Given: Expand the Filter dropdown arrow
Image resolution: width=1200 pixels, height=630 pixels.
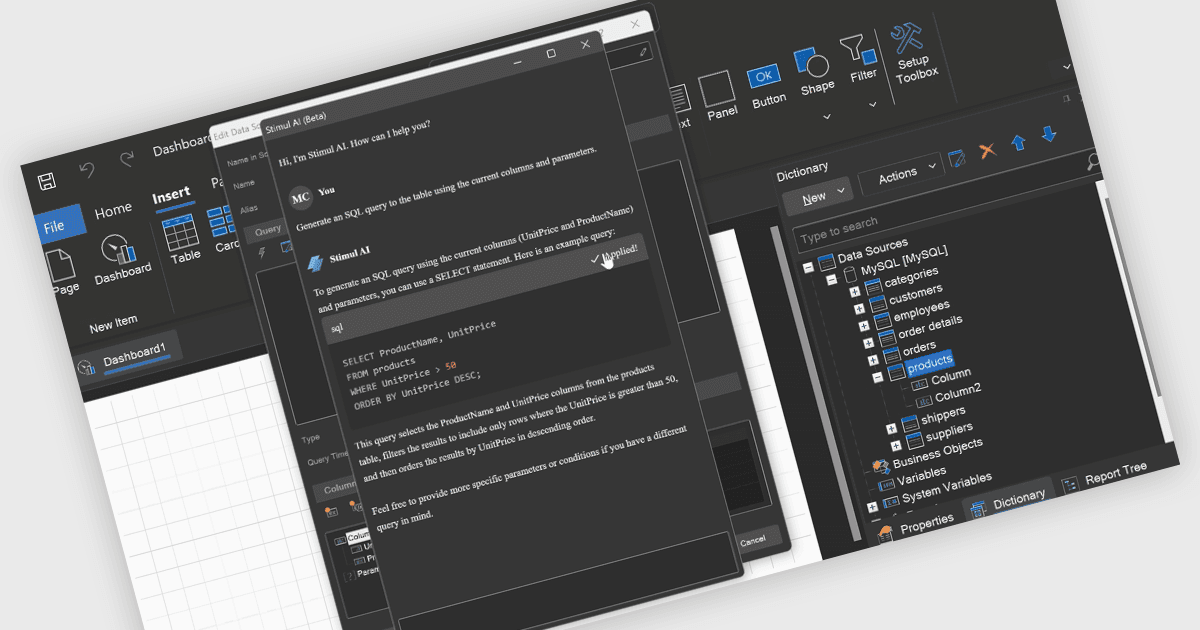Looking at the screenshot, I should tap(873, 104).
